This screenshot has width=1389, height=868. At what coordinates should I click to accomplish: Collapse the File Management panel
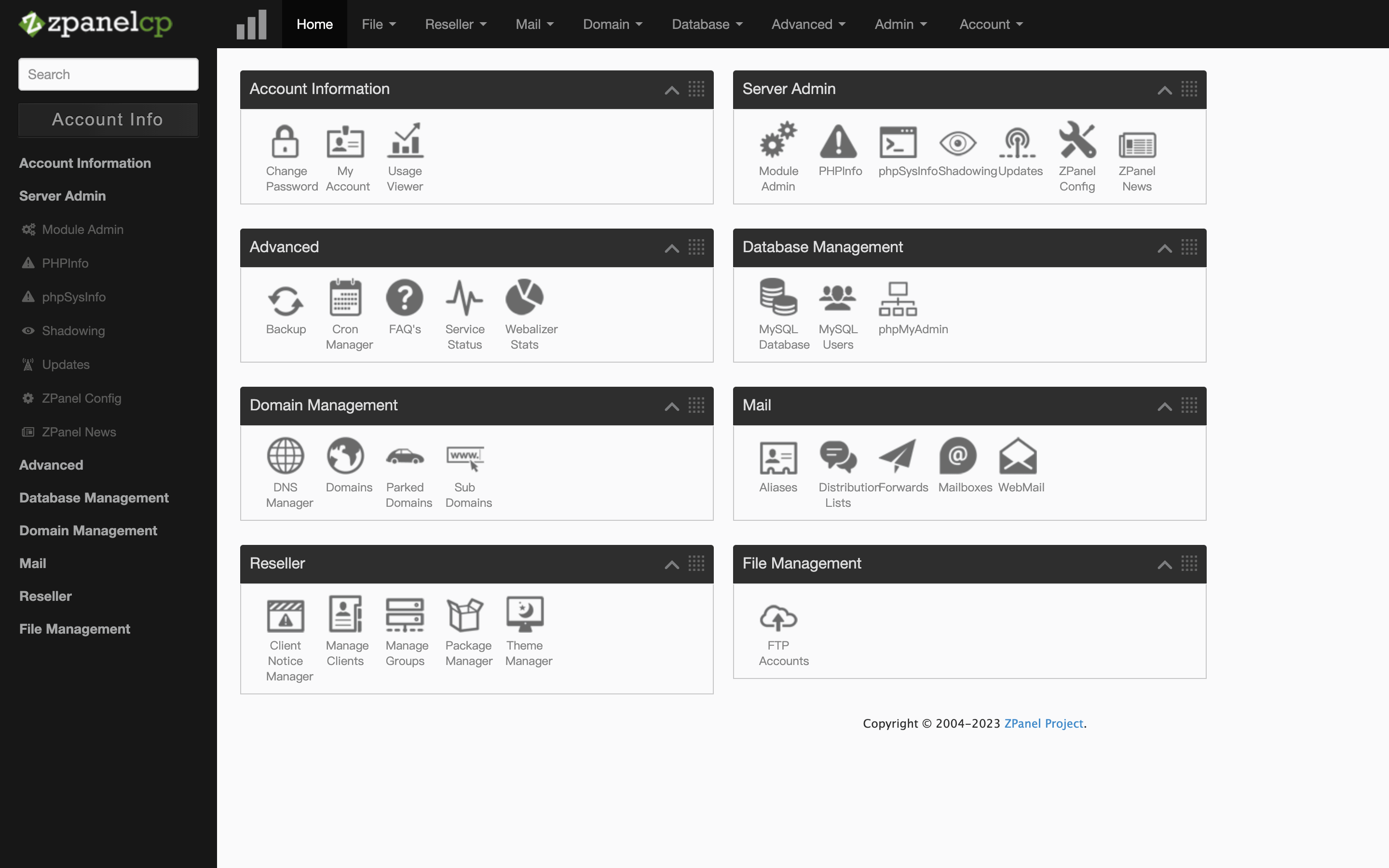click(x=1165, y=564)
